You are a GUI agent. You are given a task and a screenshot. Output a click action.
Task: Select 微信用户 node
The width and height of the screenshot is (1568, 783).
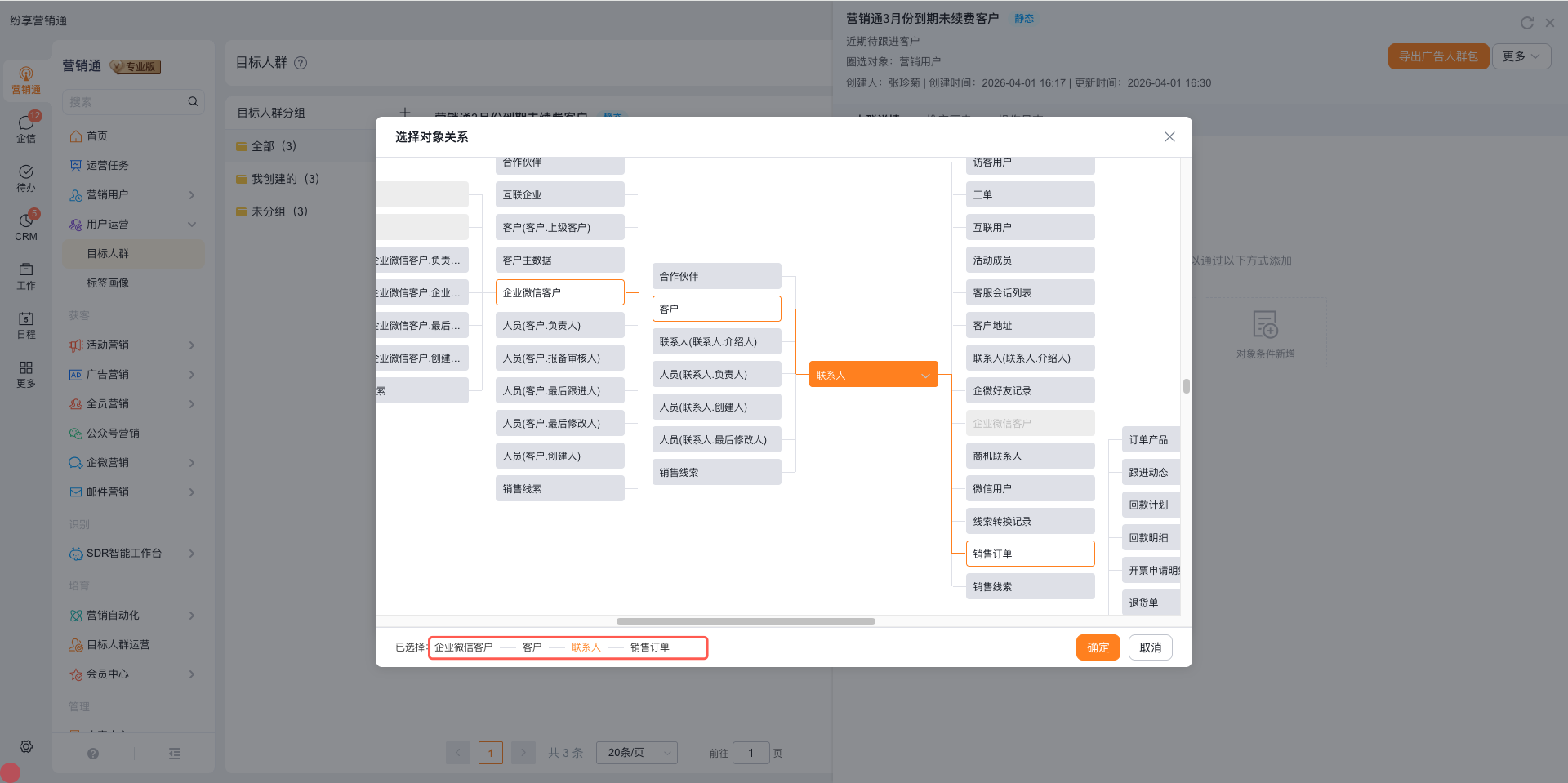point(1030,488)
